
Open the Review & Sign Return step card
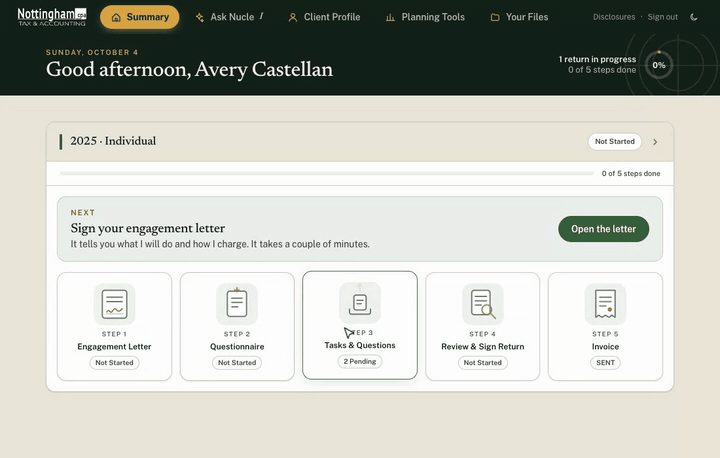(x=483, y=327)
